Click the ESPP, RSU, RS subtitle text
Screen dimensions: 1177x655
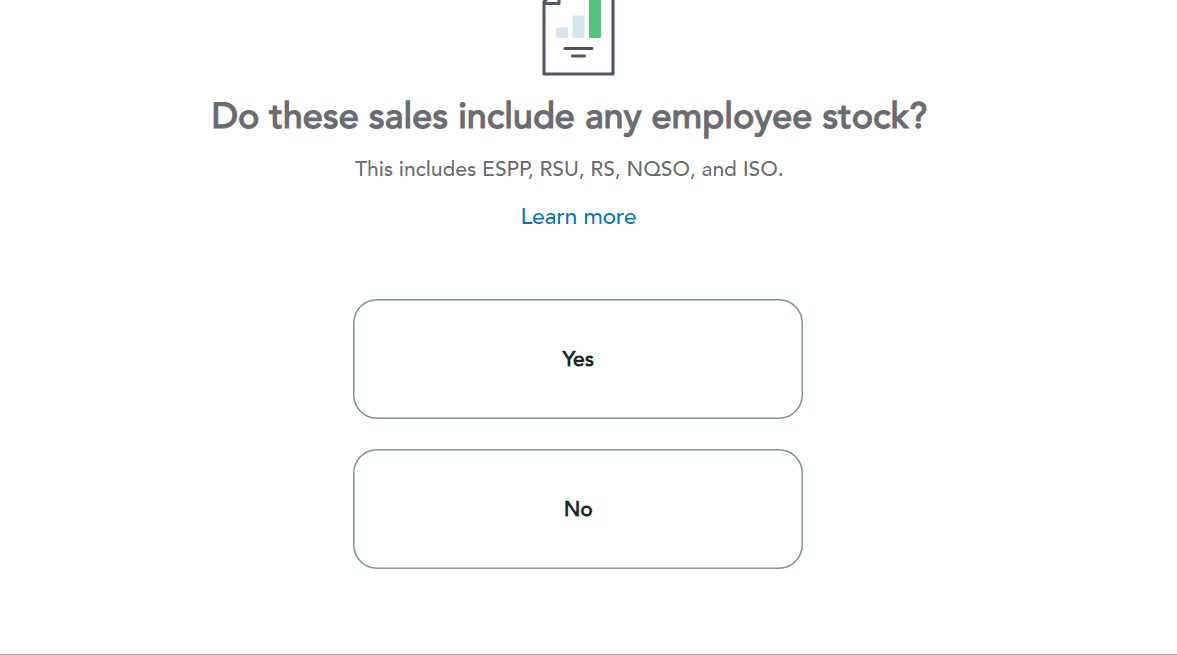(x=569, y=169)
